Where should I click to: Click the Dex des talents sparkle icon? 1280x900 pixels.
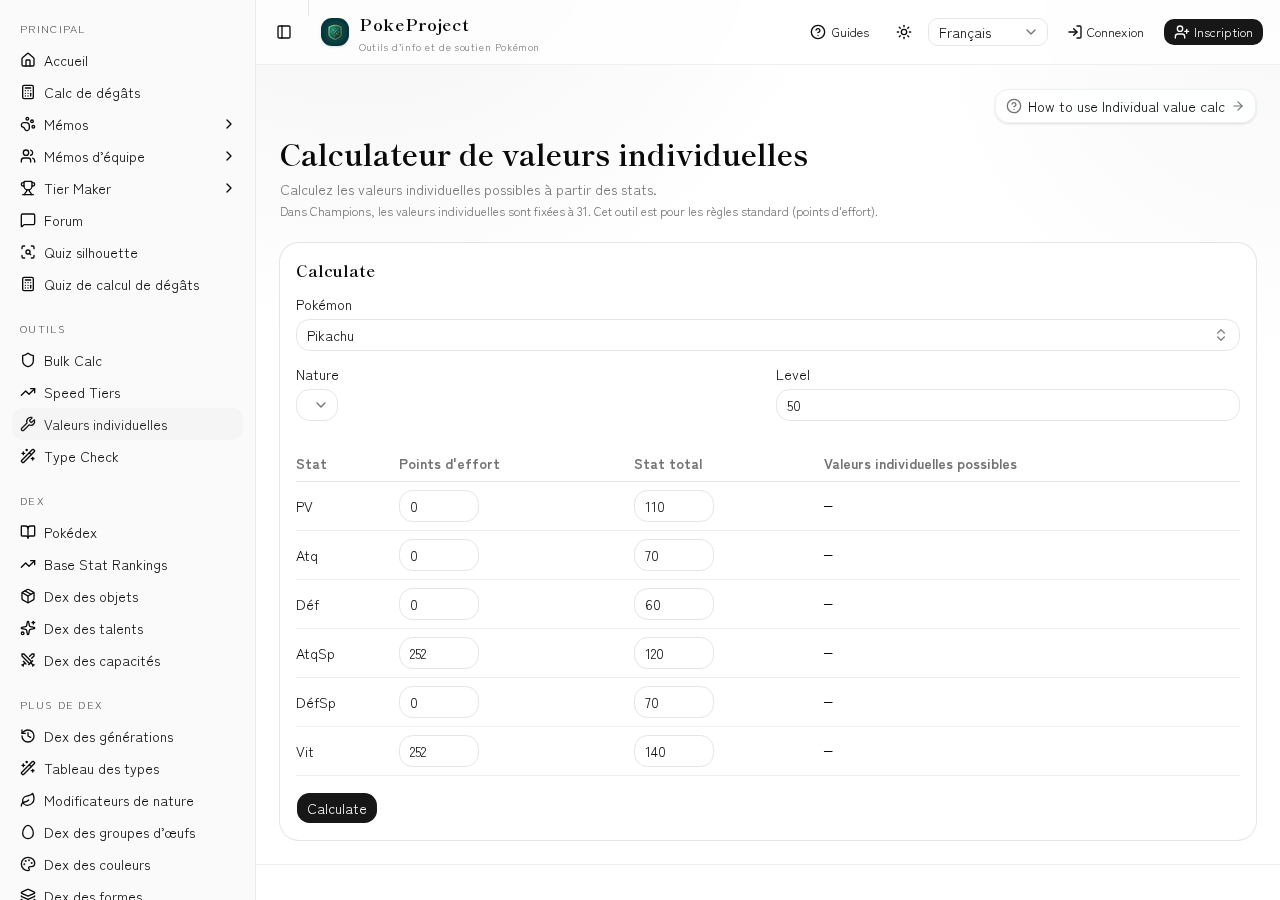28,629
